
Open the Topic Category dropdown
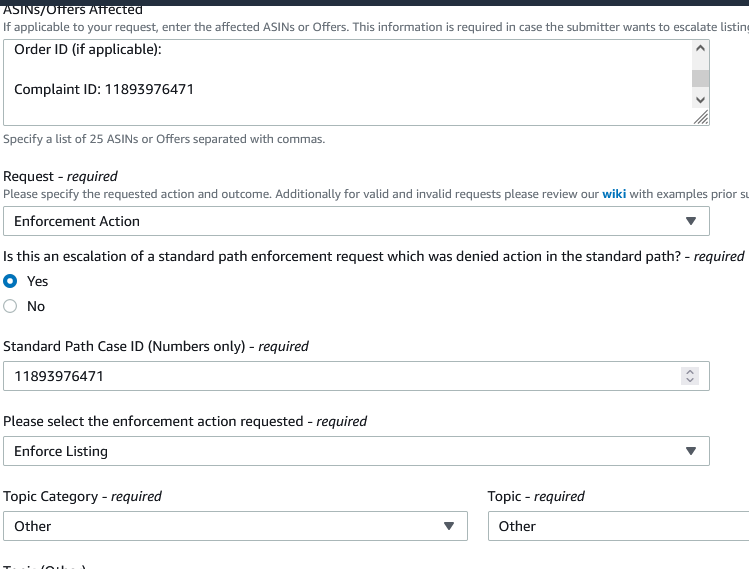(x=235, y=526)
